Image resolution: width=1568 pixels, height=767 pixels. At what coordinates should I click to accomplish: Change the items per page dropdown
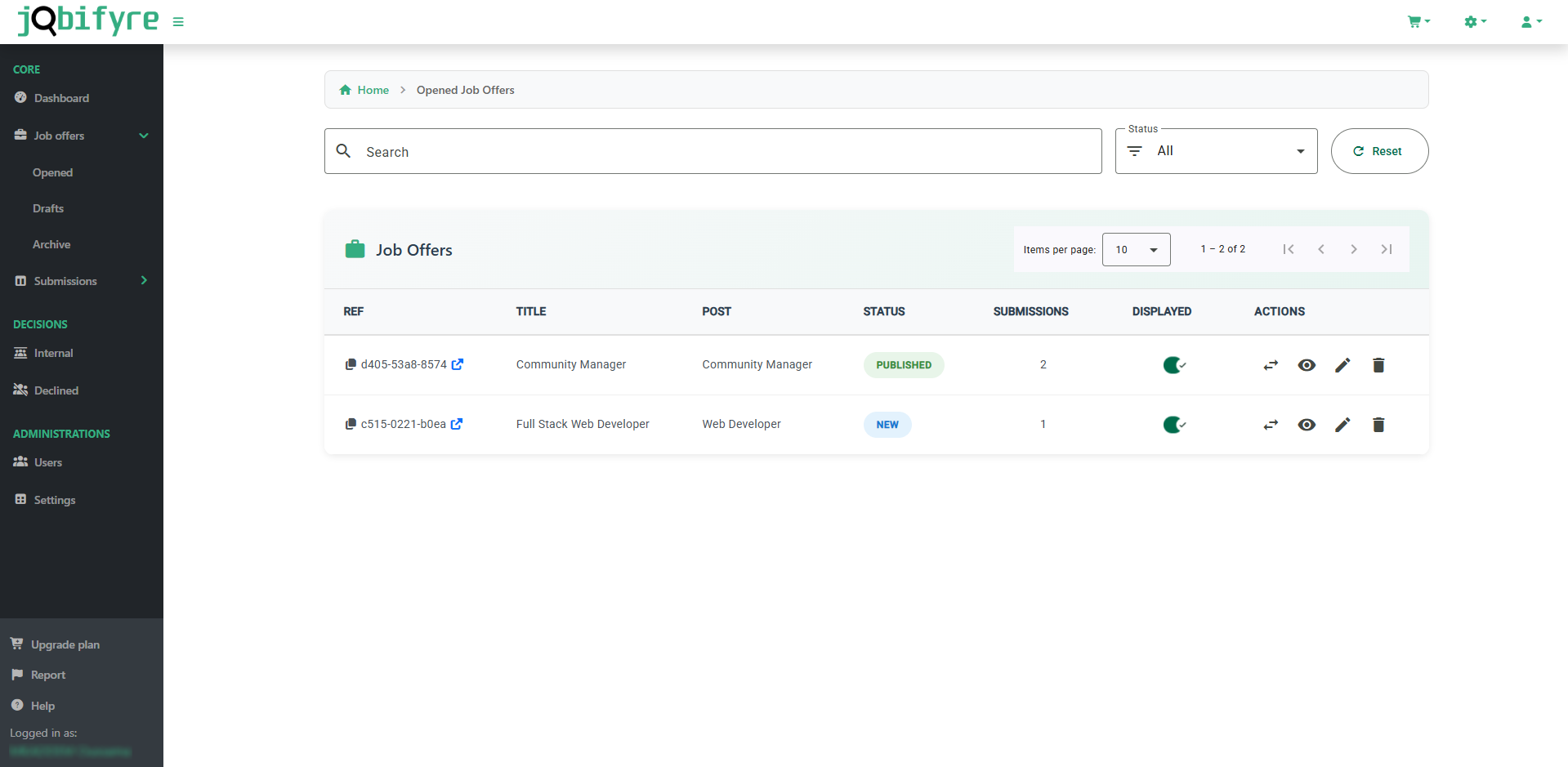(x=1136, y=250)
